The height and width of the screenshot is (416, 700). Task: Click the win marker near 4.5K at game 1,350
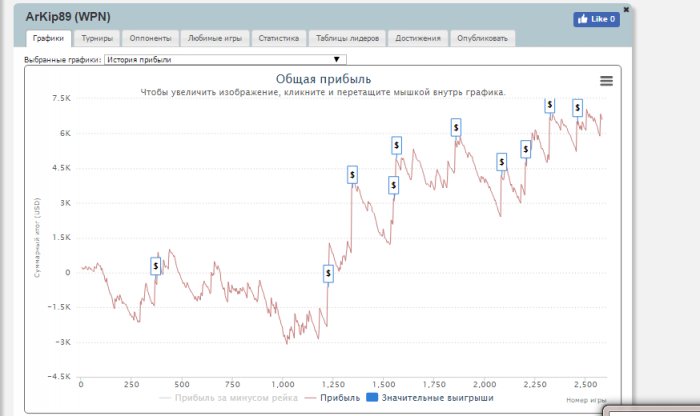click(352, 175)
